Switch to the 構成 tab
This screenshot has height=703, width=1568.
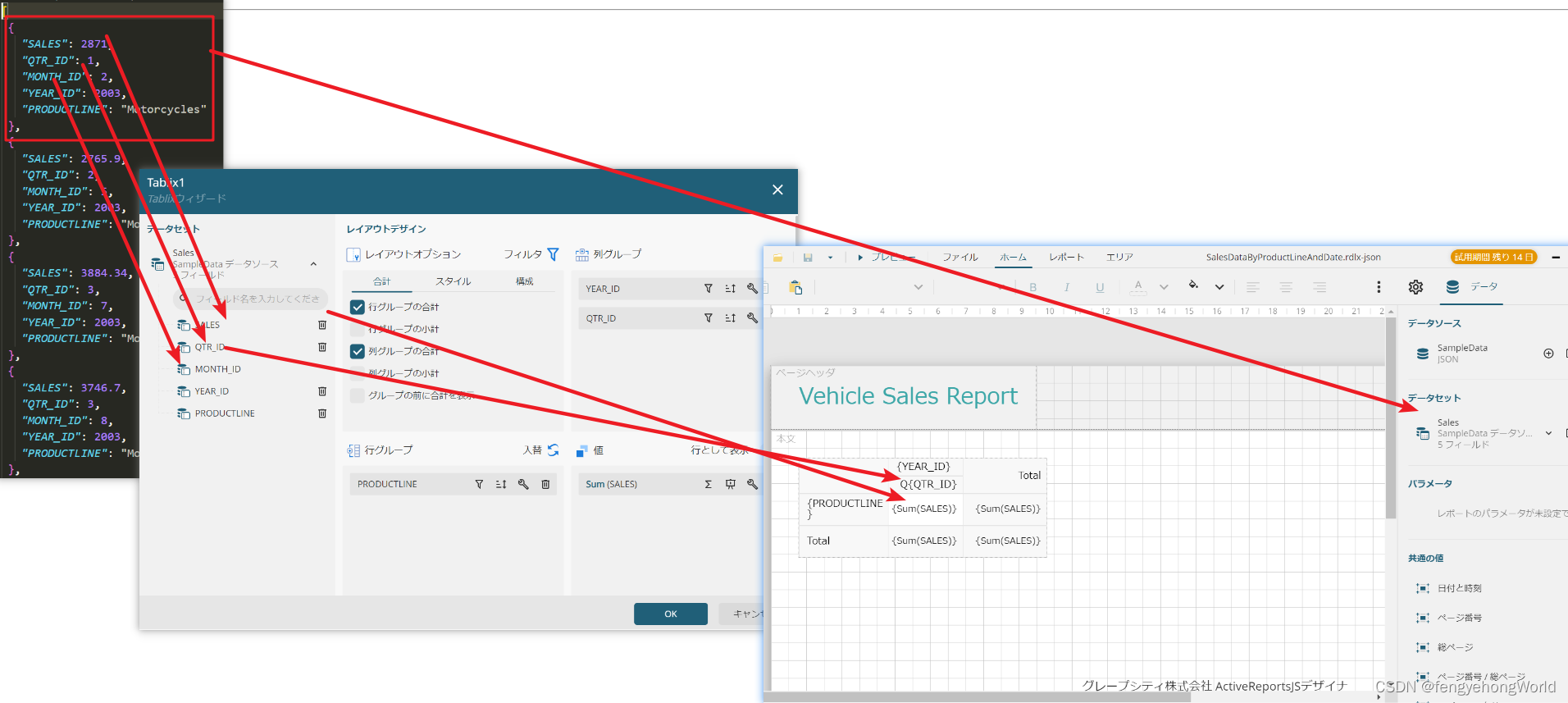pyautogui.click(x=525, y=281)
